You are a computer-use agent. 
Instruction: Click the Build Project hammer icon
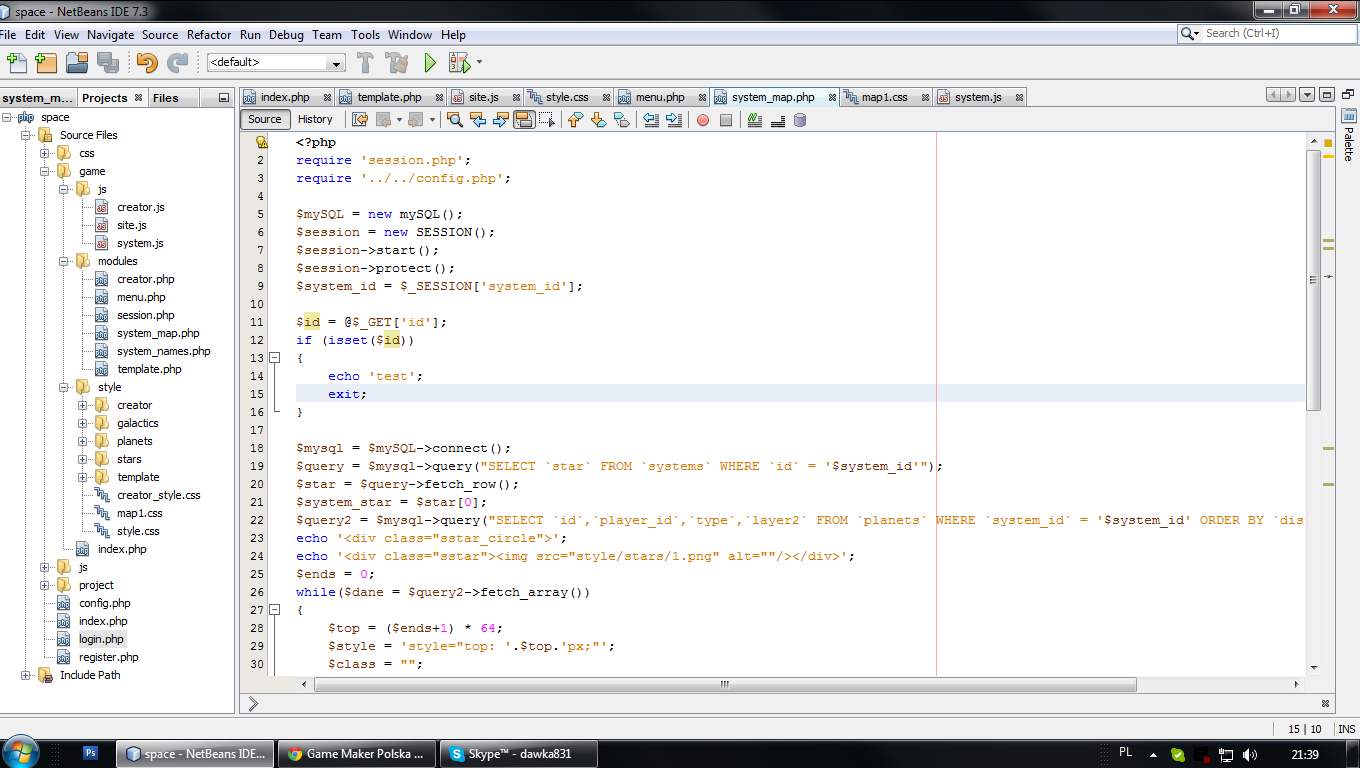point(365,63)
